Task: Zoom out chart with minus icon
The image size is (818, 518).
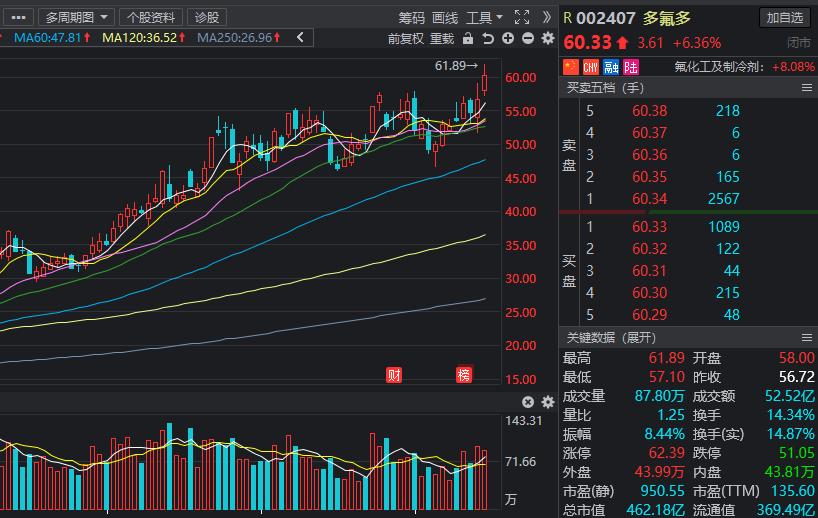Action: click(527, 38)
